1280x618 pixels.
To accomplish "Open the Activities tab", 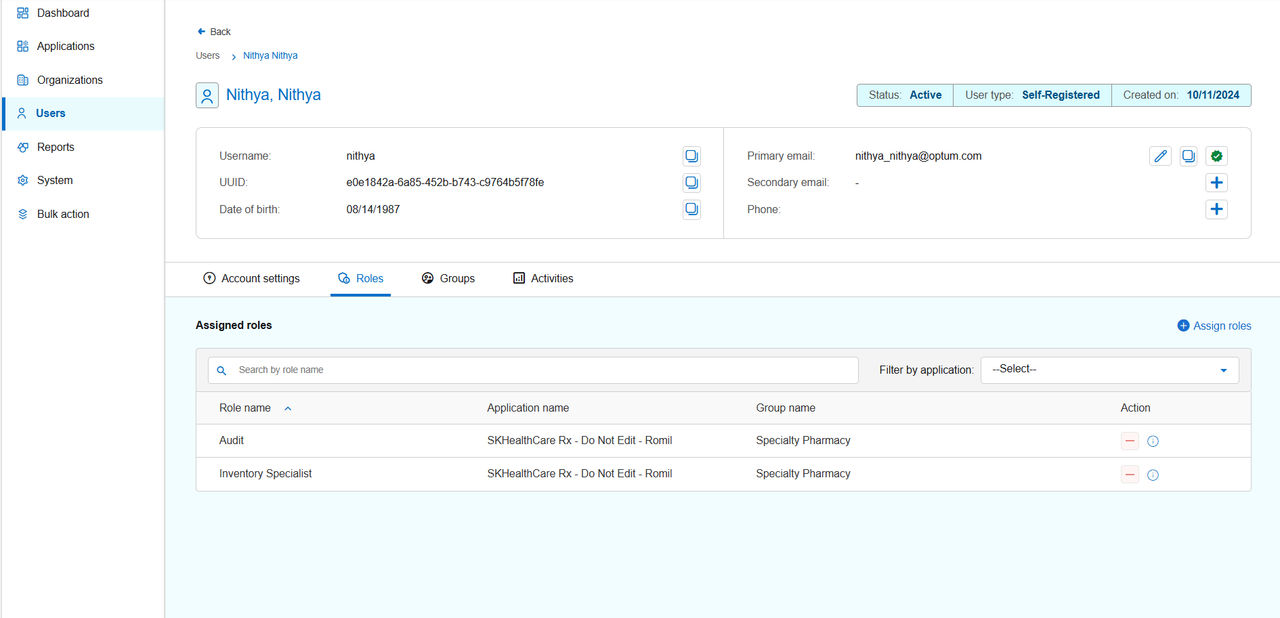I will point(543,278).
